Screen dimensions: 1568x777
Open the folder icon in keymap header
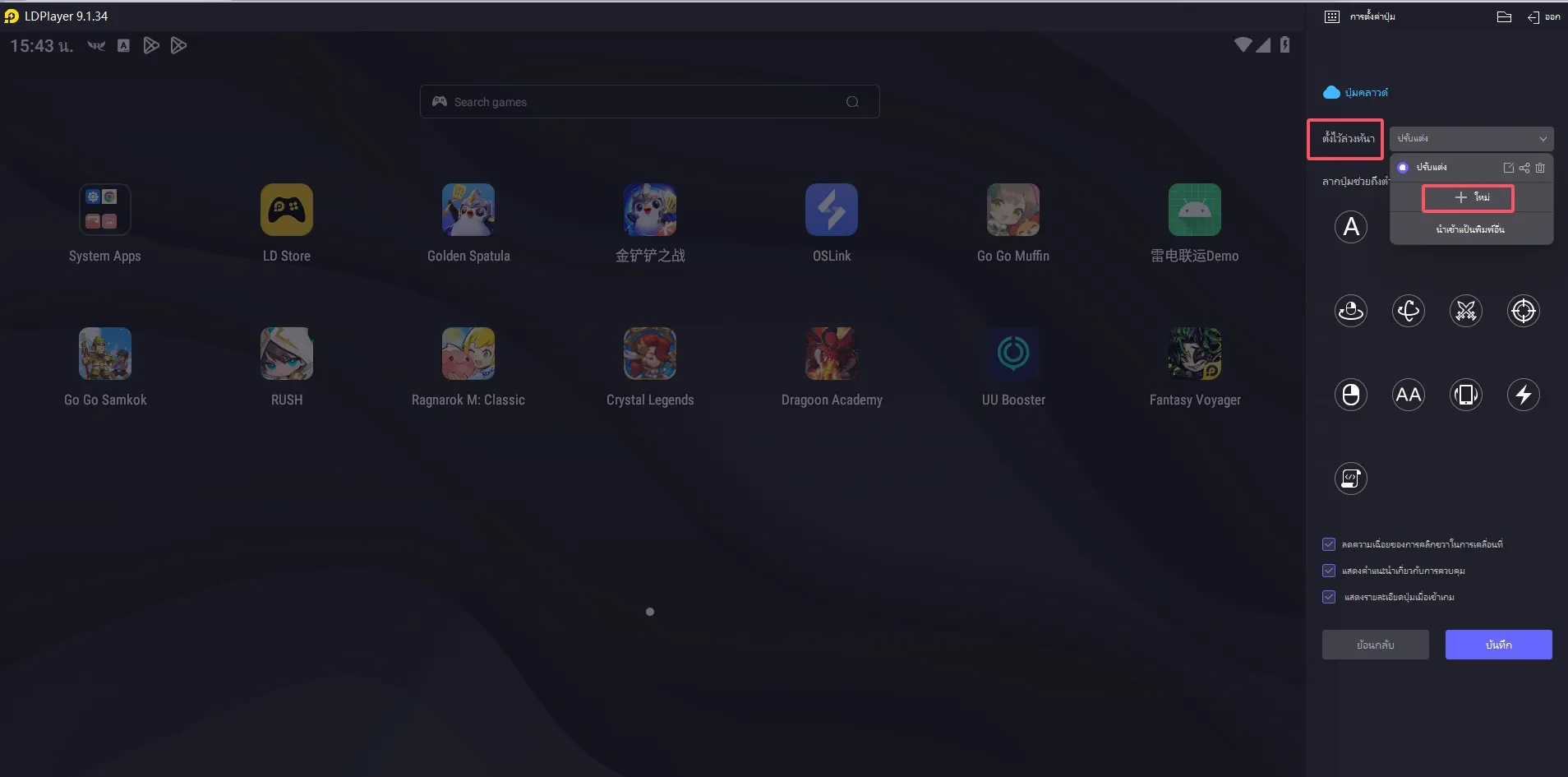[x=1504, y=16]
